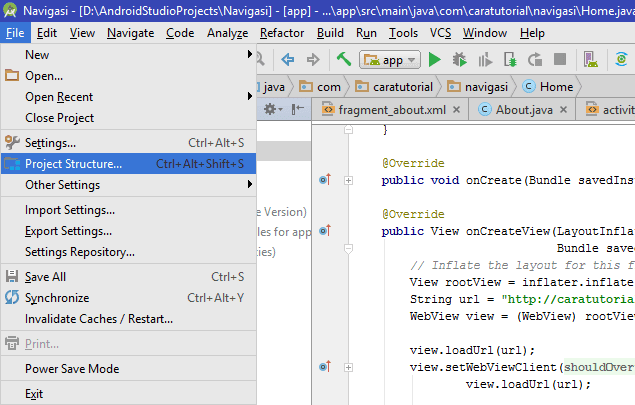Click the com breadcrumb folder

[320, 87]
